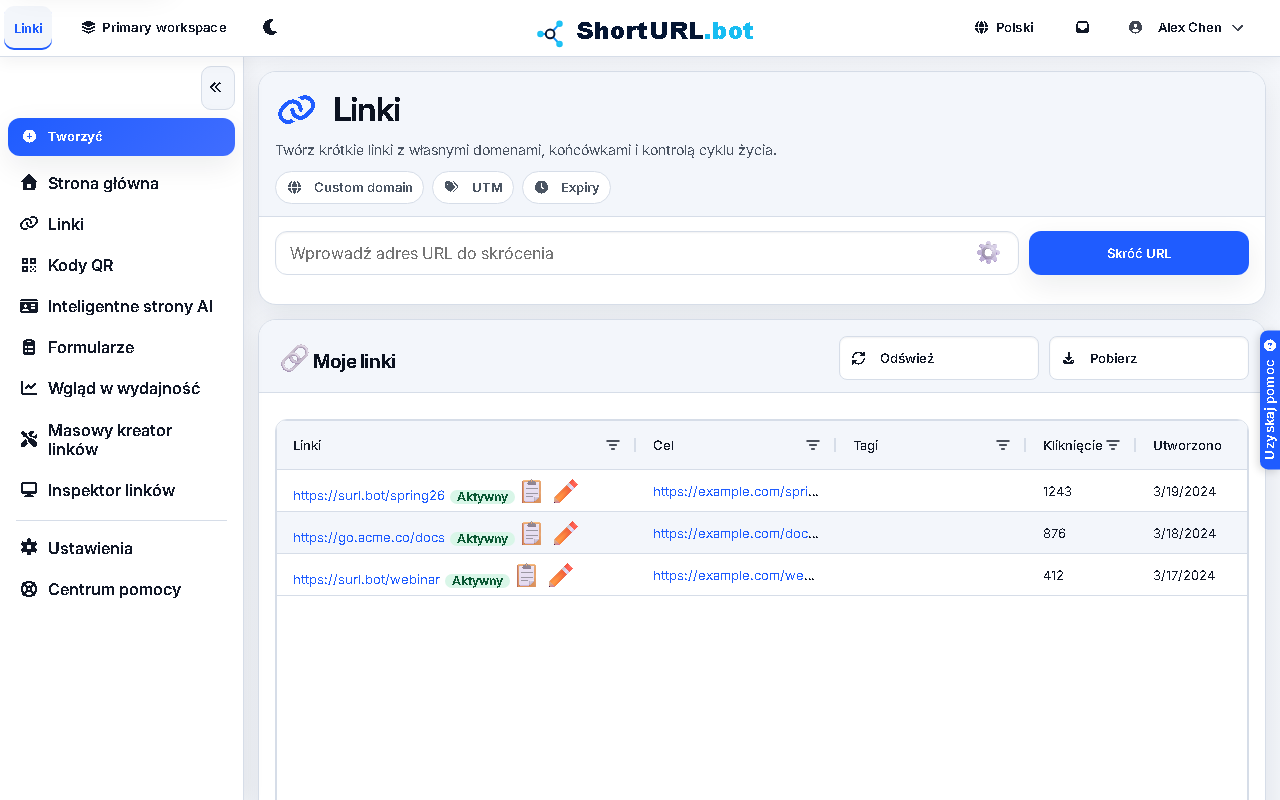Open destination link in spring26 row
This screenshot has width=1280, height=800.
click(x=736, y=491)
